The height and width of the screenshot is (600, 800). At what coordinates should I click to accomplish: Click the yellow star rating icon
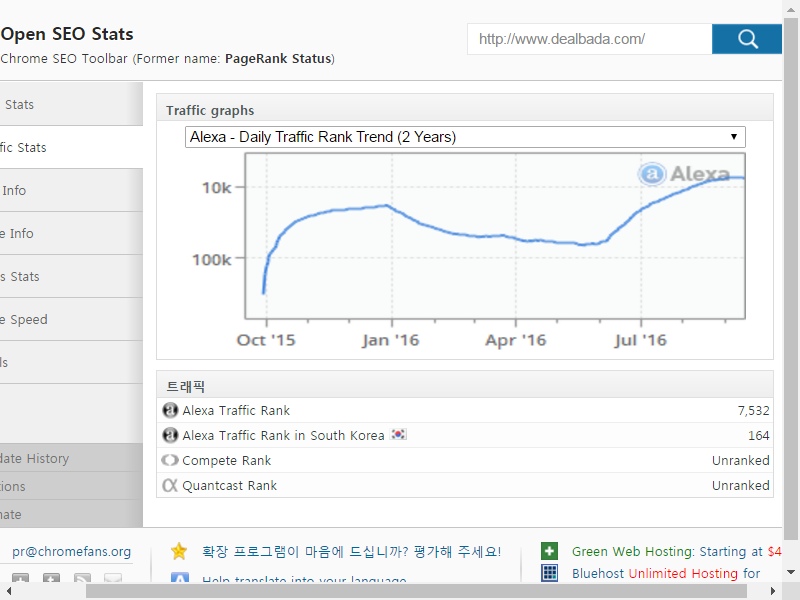click(x=179, y=551)
